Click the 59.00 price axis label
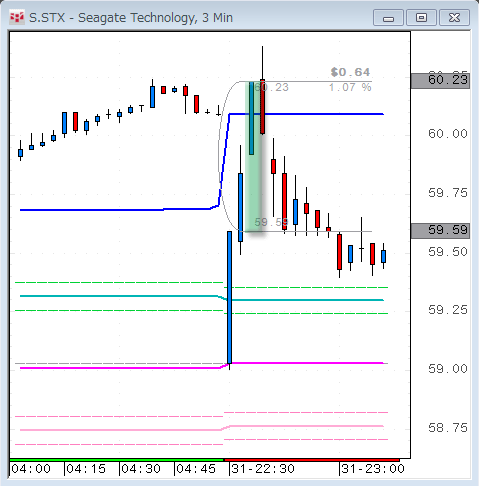The image size is (479, 486). tap(448, 369)
